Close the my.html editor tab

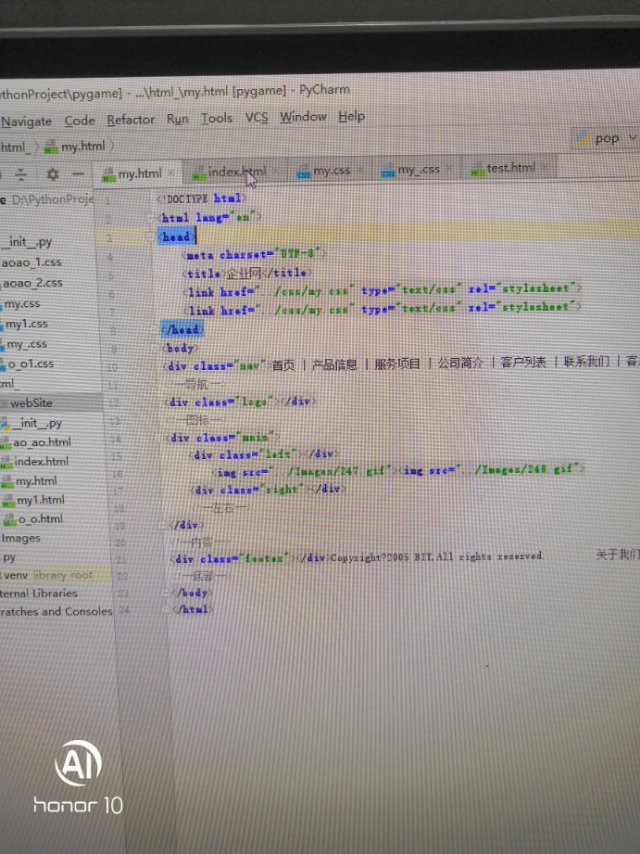171,173
